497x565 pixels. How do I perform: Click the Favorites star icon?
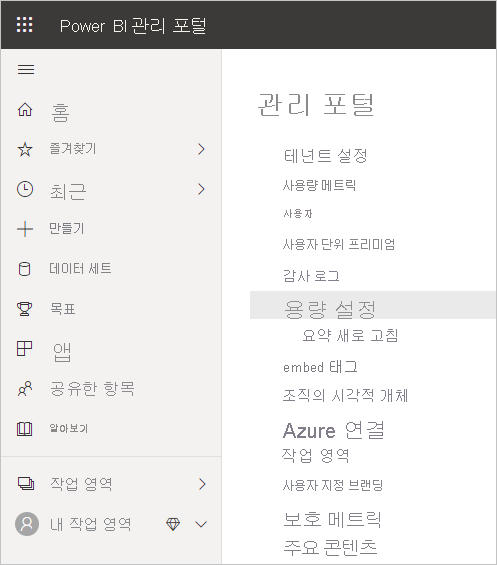[25, 149]
